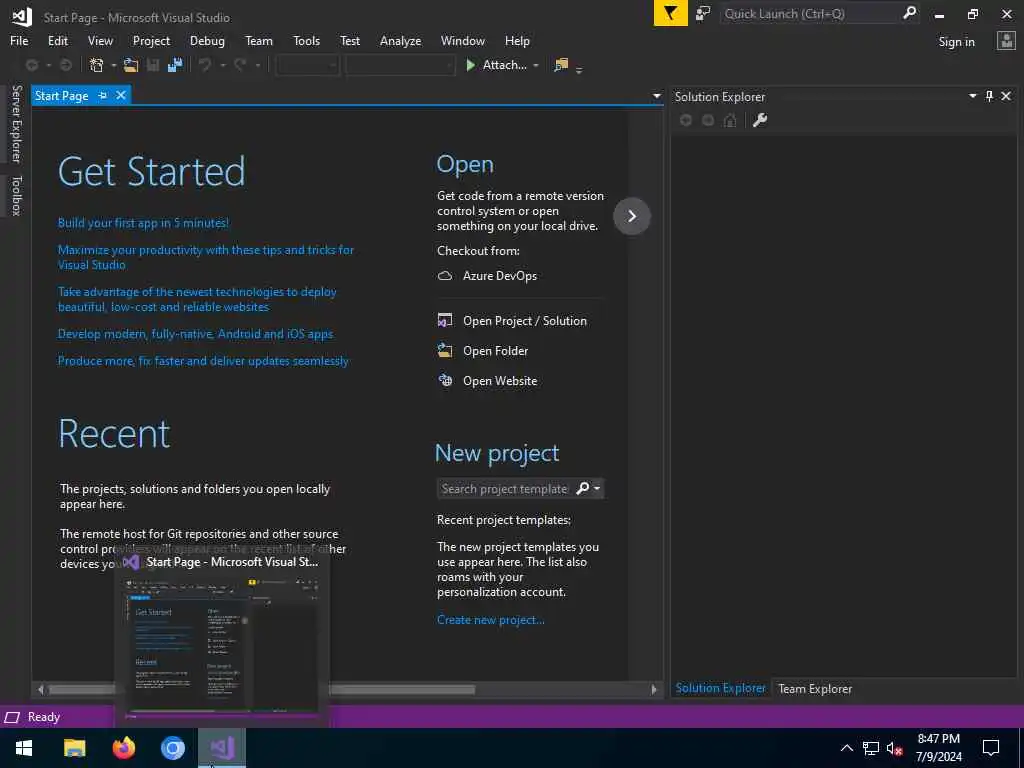Open the Solution Platforms combo box
Screen dimensions: 1024x768
coord(400,65)
